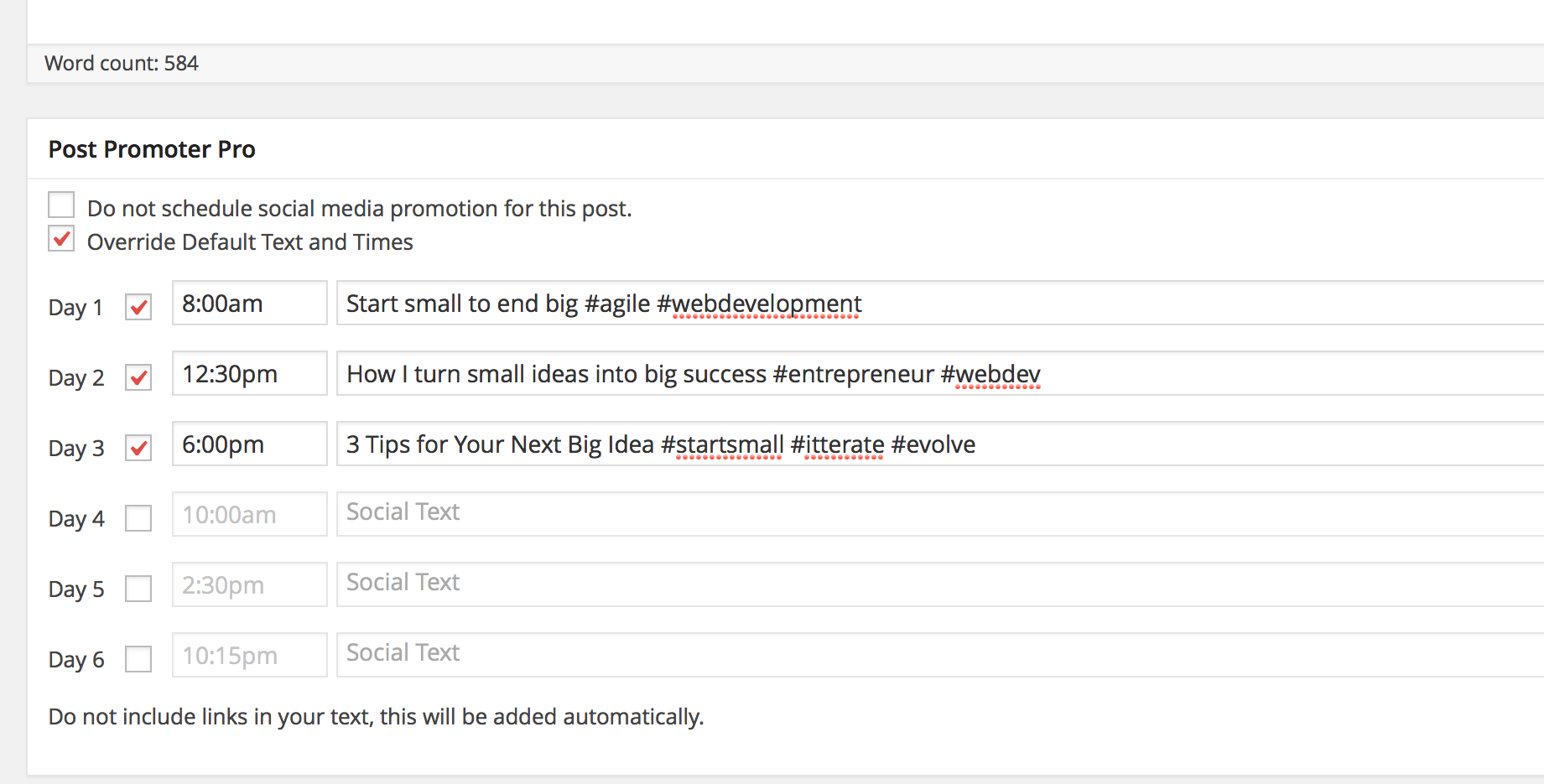Toggle the Day 2 checkbox off
Screen dimensions: 1544x784
pyautogui.click(x=138, y=378)
